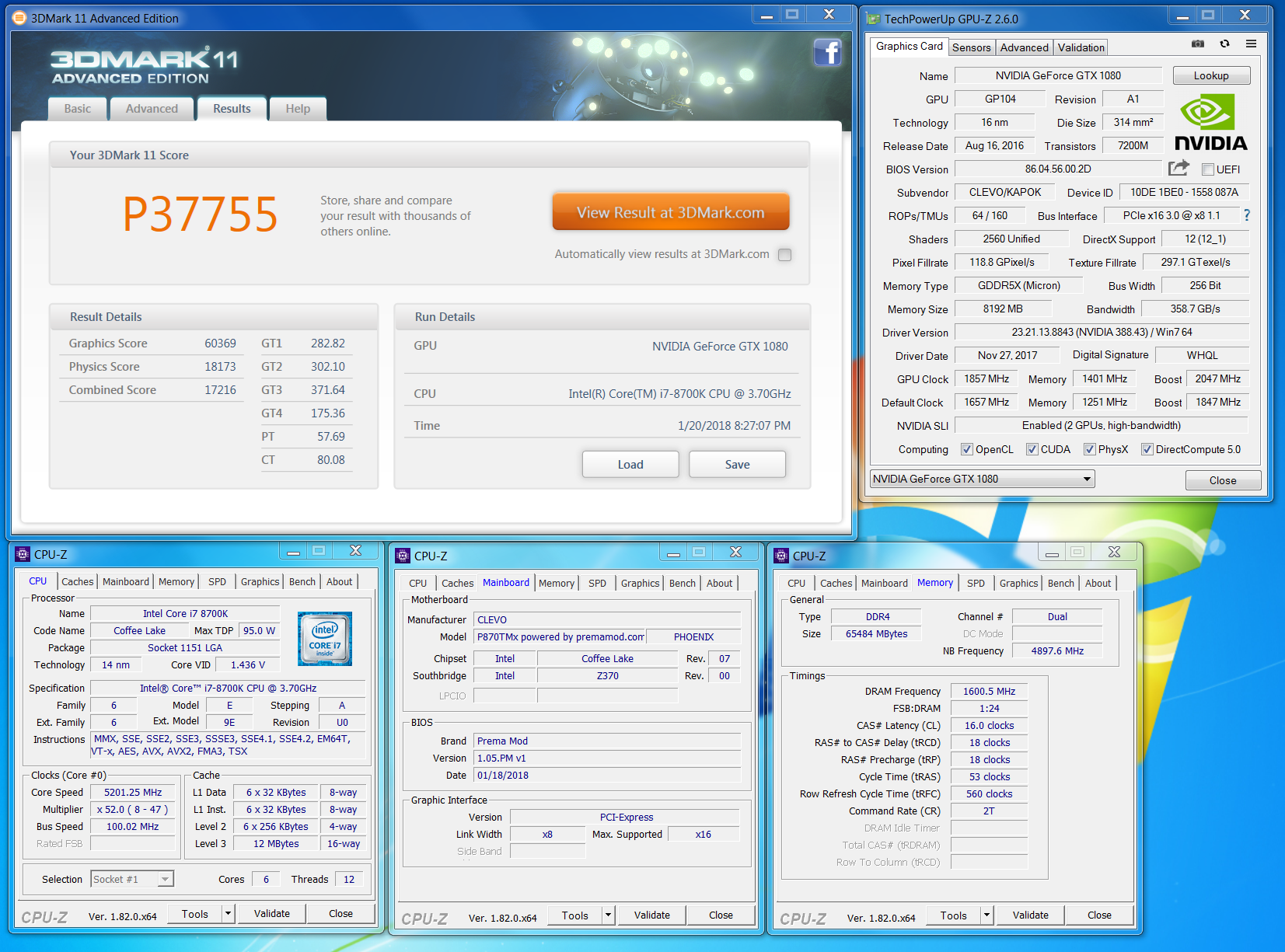Expand the Tools arrow in the CPU tab's CPU-Z window
Viewport: 1285px width, 952px height.
click(229, 914)
